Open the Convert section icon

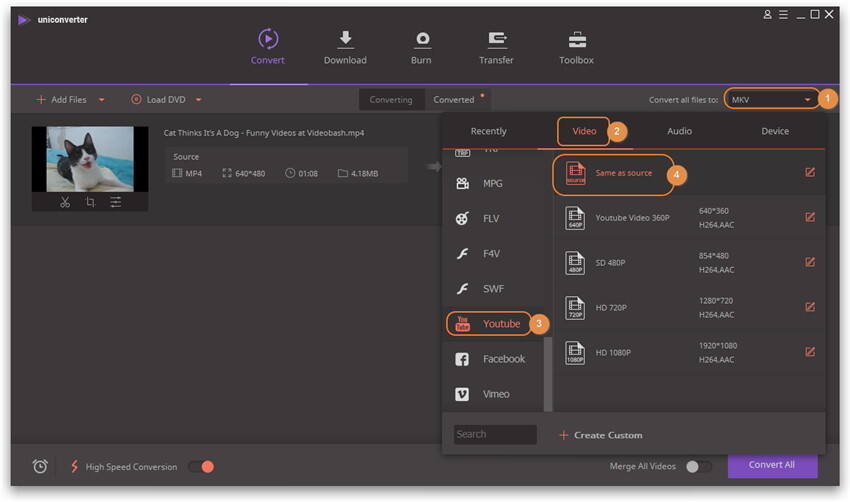point(268,39)
